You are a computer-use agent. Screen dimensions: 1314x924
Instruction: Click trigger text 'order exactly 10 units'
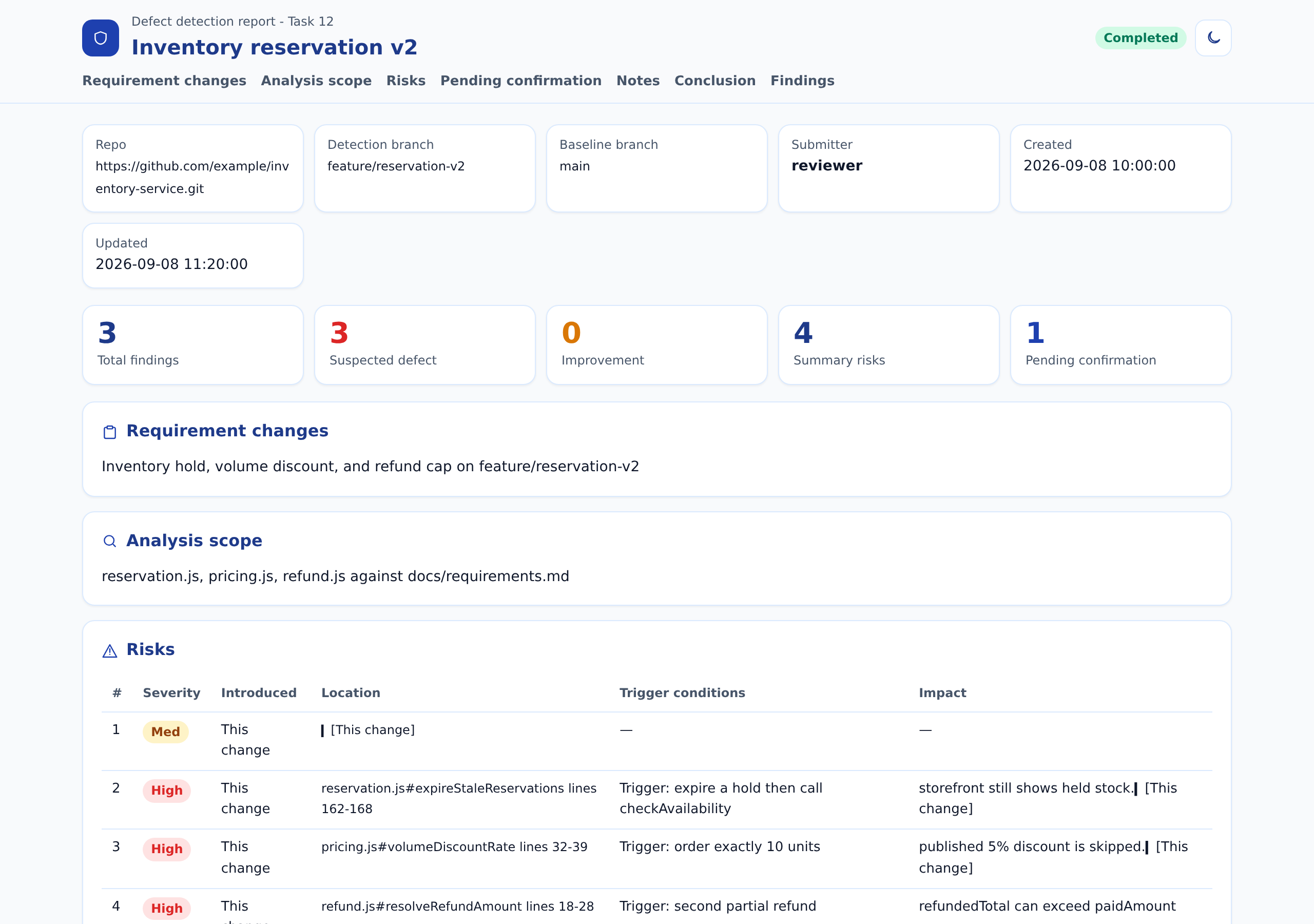(747, 846)
